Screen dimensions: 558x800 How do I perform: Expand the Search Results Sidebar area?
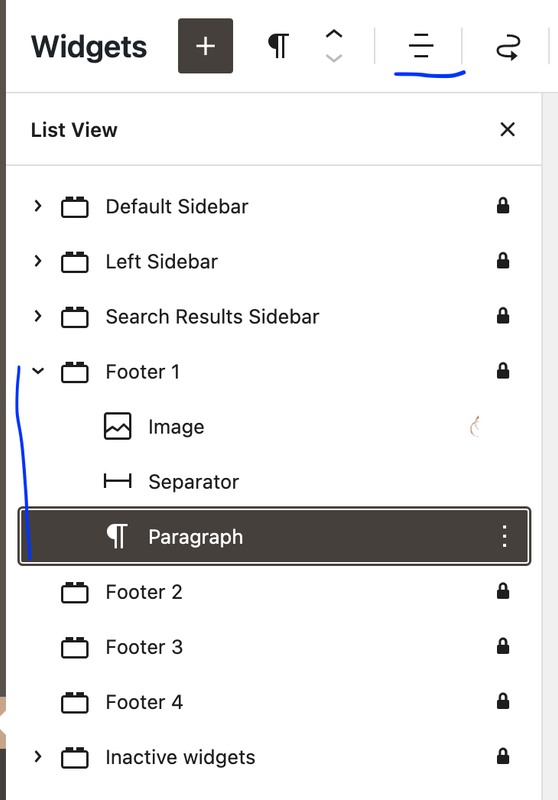[x=38, y=316]
